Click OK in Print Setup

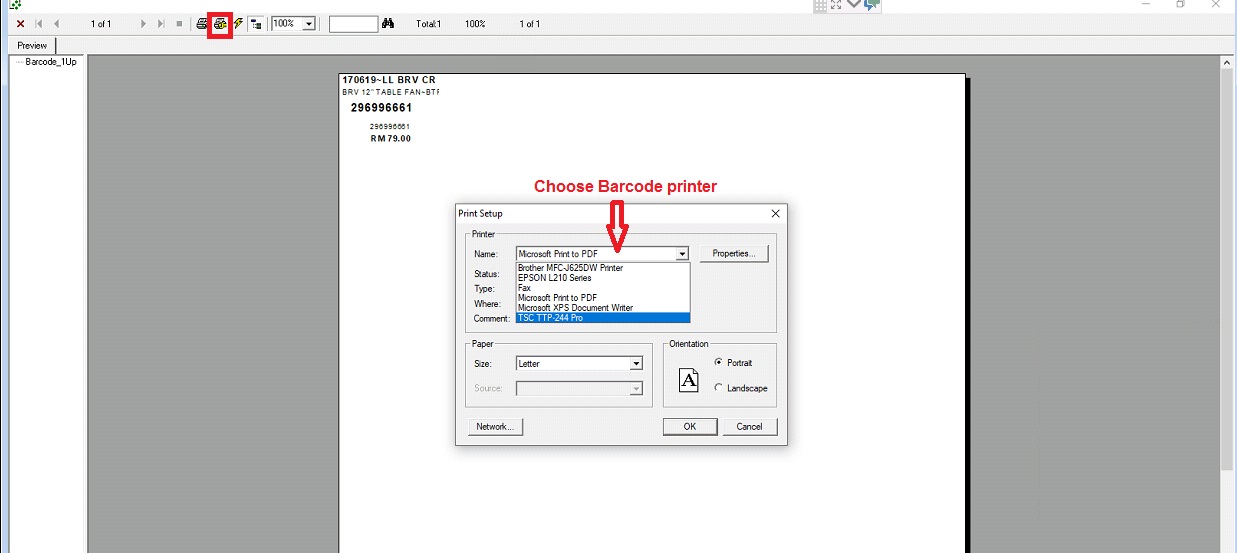(690, 426)
